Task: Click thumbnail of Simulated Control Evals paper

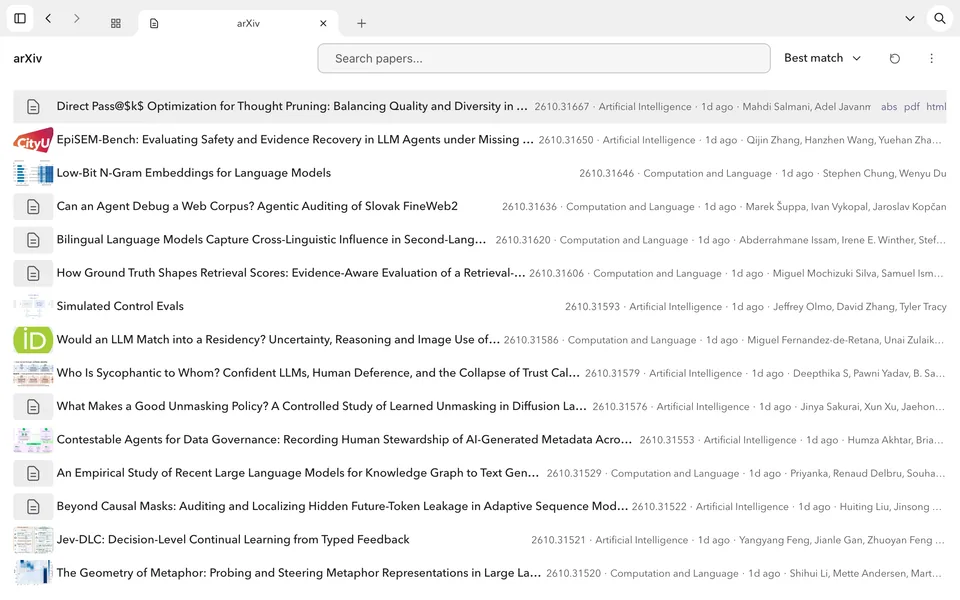Action: point(33,306)
